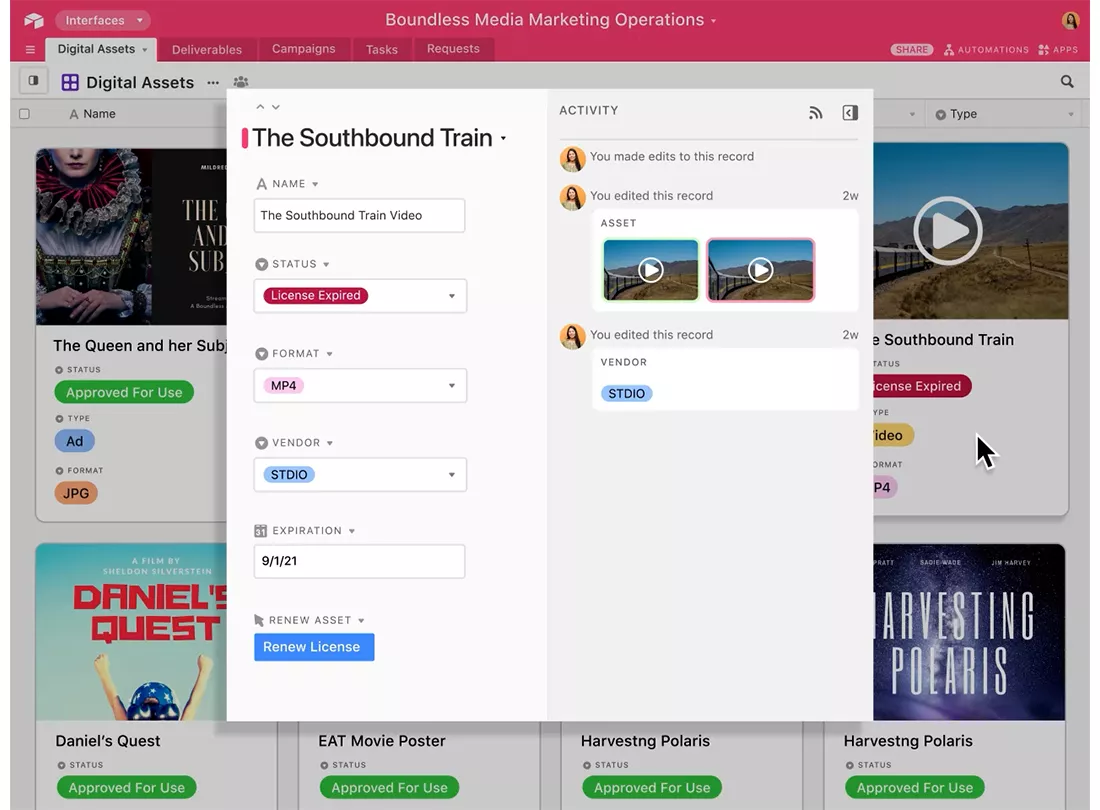Click the Renew License button
Viewport: 1100px width, 810px height.
[314, 647]
